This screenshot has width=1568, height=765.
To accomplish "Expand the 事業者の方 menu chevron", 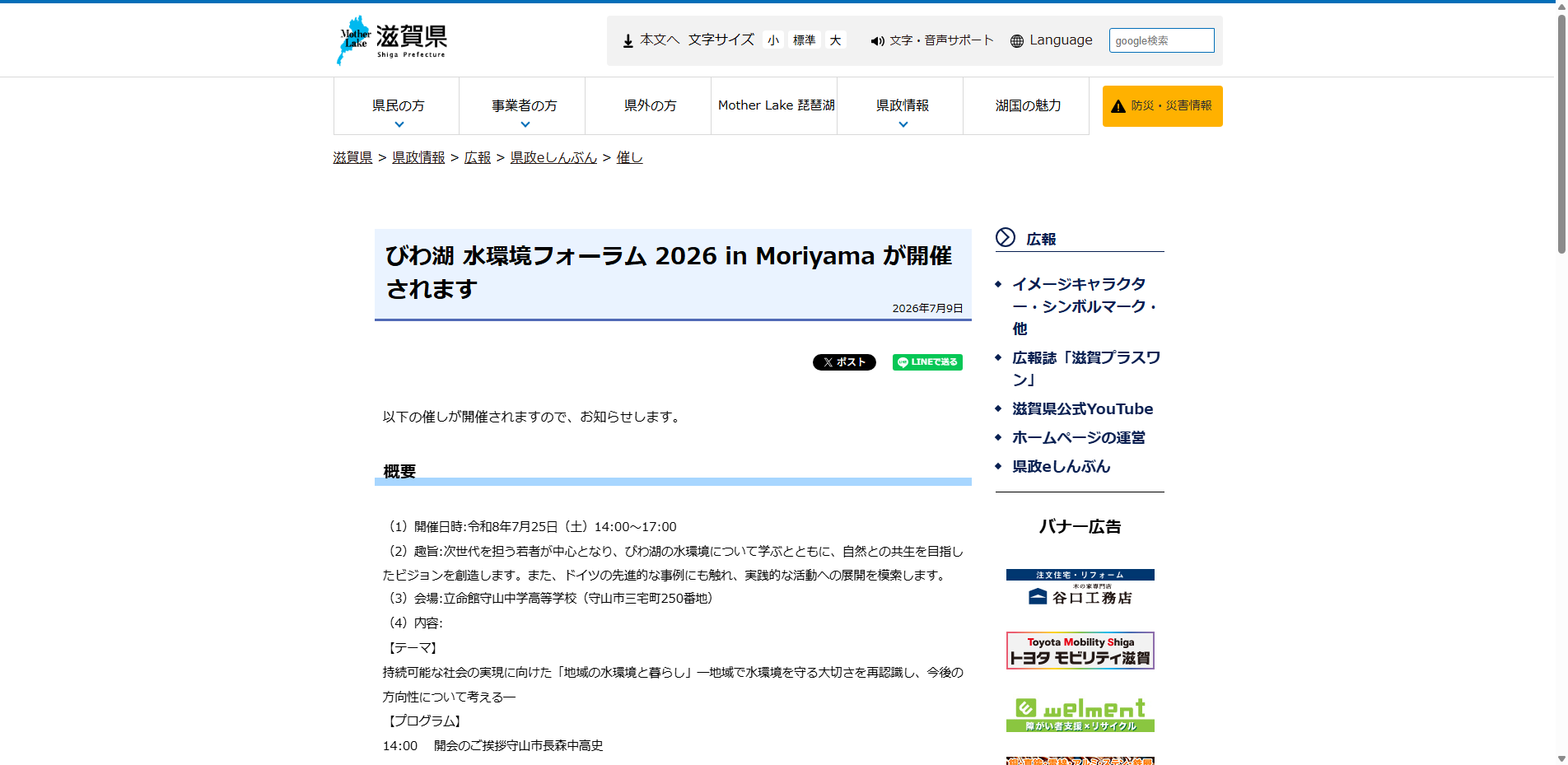I will click(525, 124).
